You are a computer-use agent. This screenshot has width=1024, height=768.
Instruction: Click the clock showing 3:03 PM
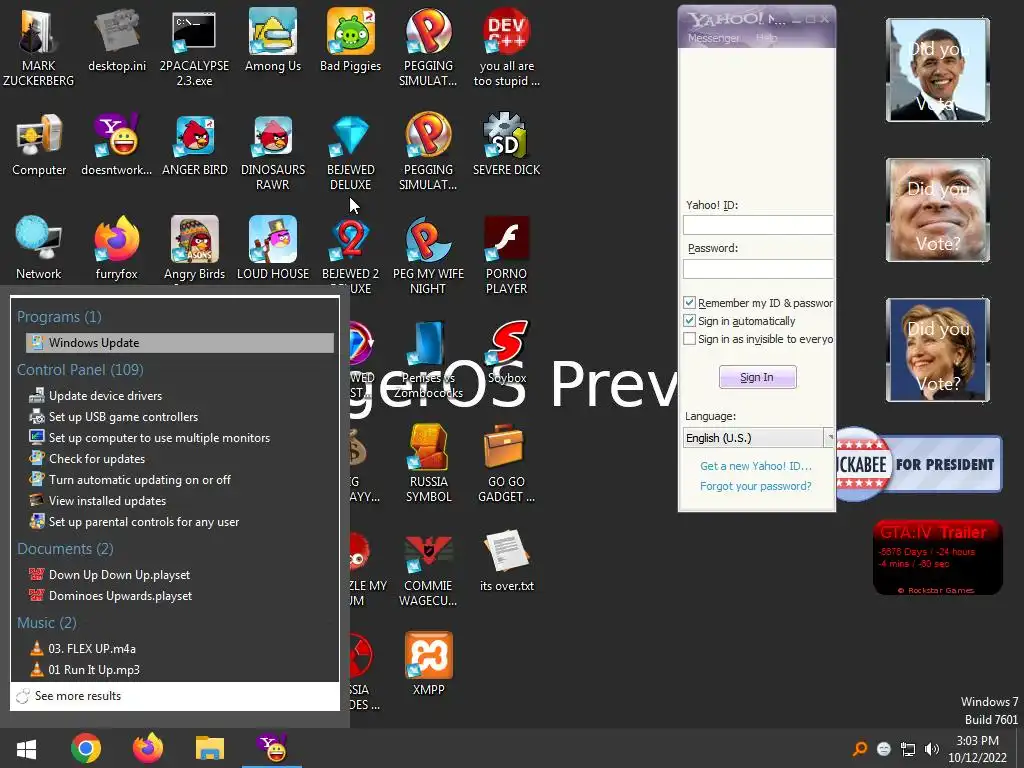977,741
